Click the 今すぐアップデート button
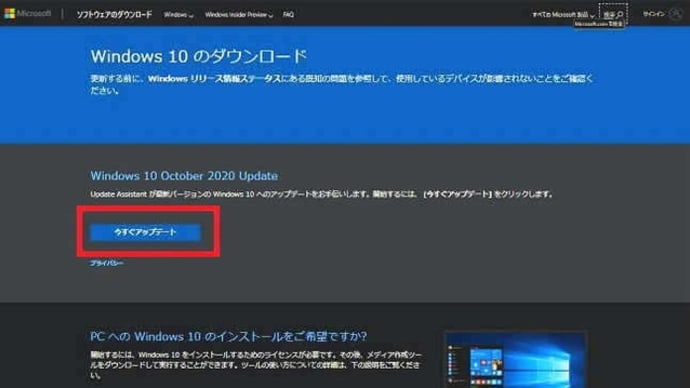The height and width of the screenshot is (388, 690). tap(145, 232)
